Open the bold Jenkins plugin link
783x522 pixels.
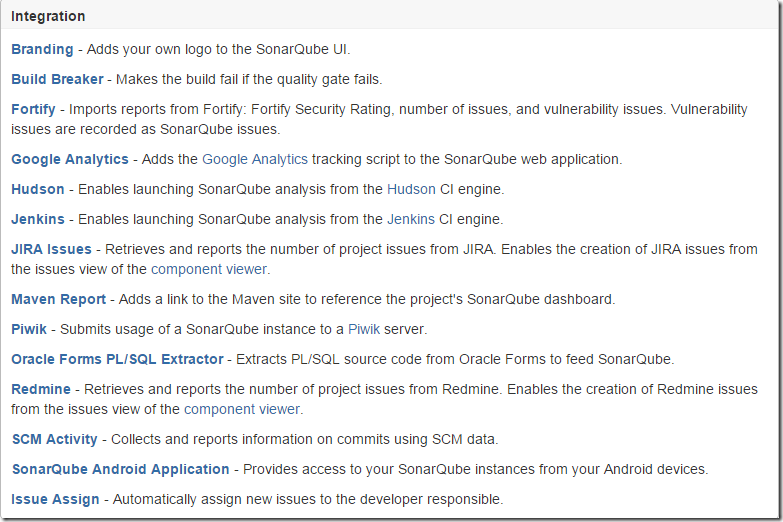(x=38, y=219)
